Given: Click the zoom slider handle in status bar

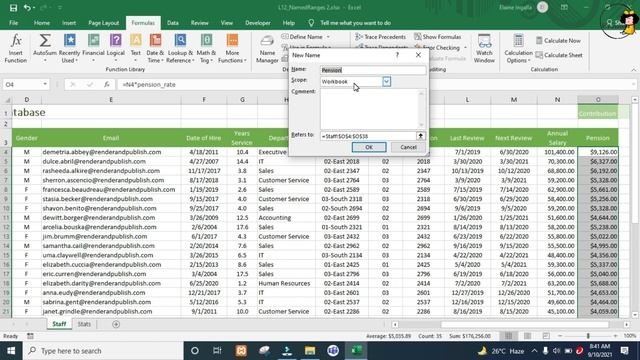Looking at the screenshot, I should coord(588,336).
